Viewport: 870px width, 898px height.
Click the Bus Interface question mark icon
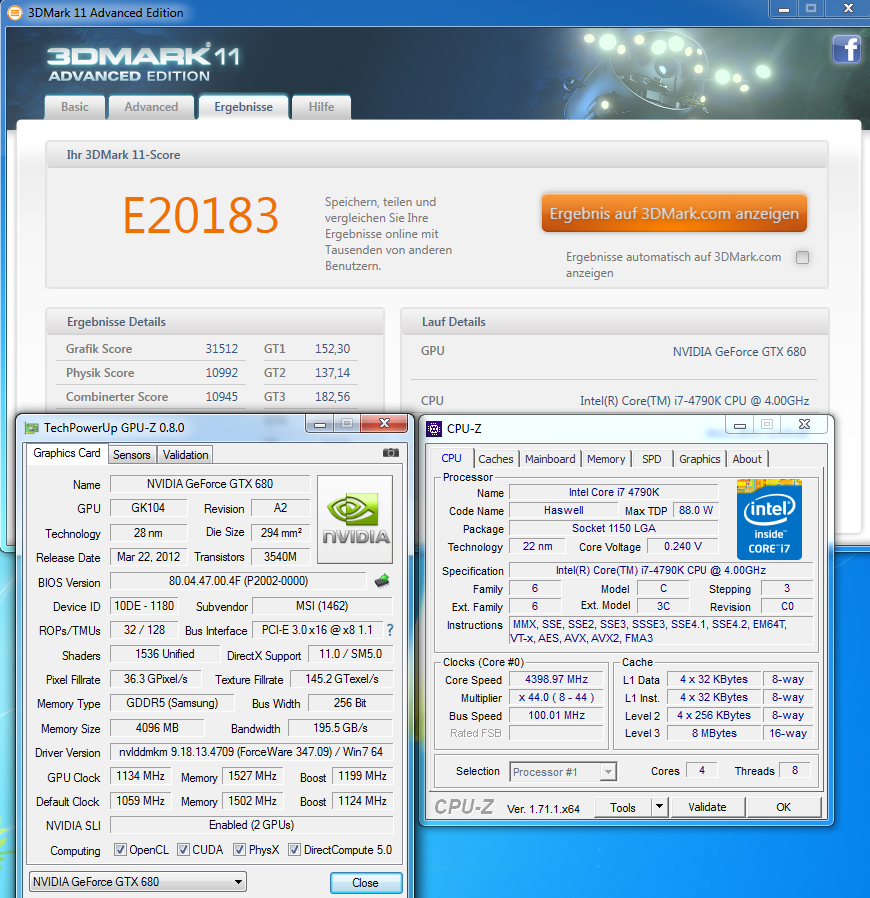[390, 631]
